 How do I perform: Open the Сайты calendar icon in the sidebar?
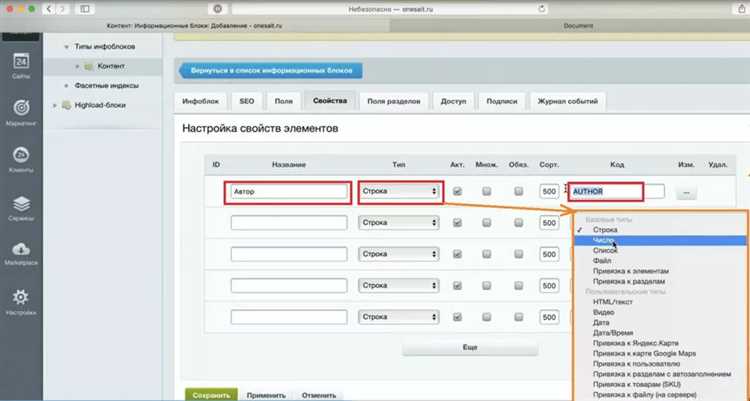click(x=21, y=62)
